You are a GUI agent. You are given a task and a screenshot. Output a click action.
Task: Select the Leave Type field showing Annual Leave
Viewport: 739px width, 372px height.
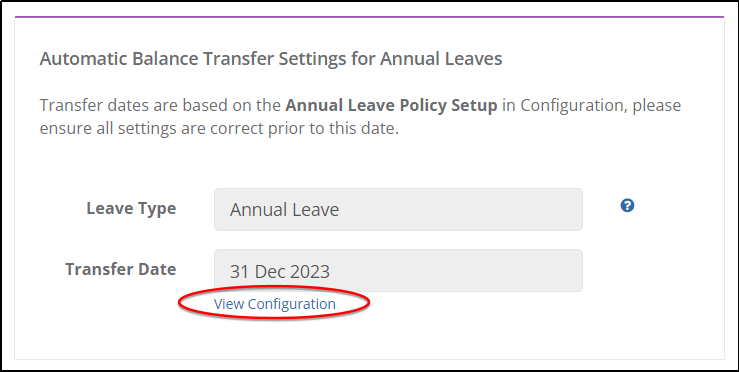pyautogui.click(x=398, y=210)
